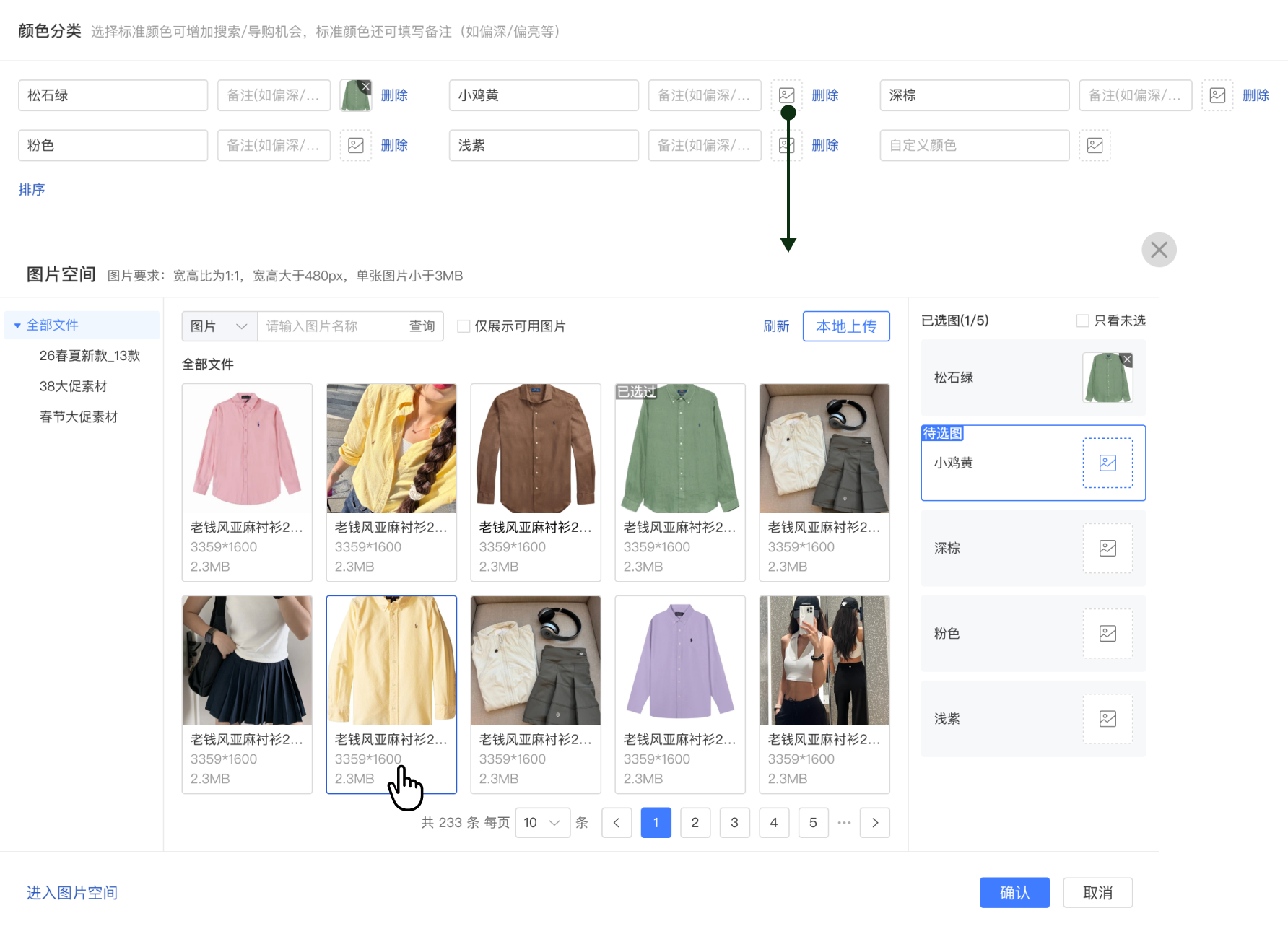Click the 松石绿 green shirt swatch thumbnail
Image resolution: width=1288 pixels, height=934 pixels.
pyautogui.click(x=355, y=96)
